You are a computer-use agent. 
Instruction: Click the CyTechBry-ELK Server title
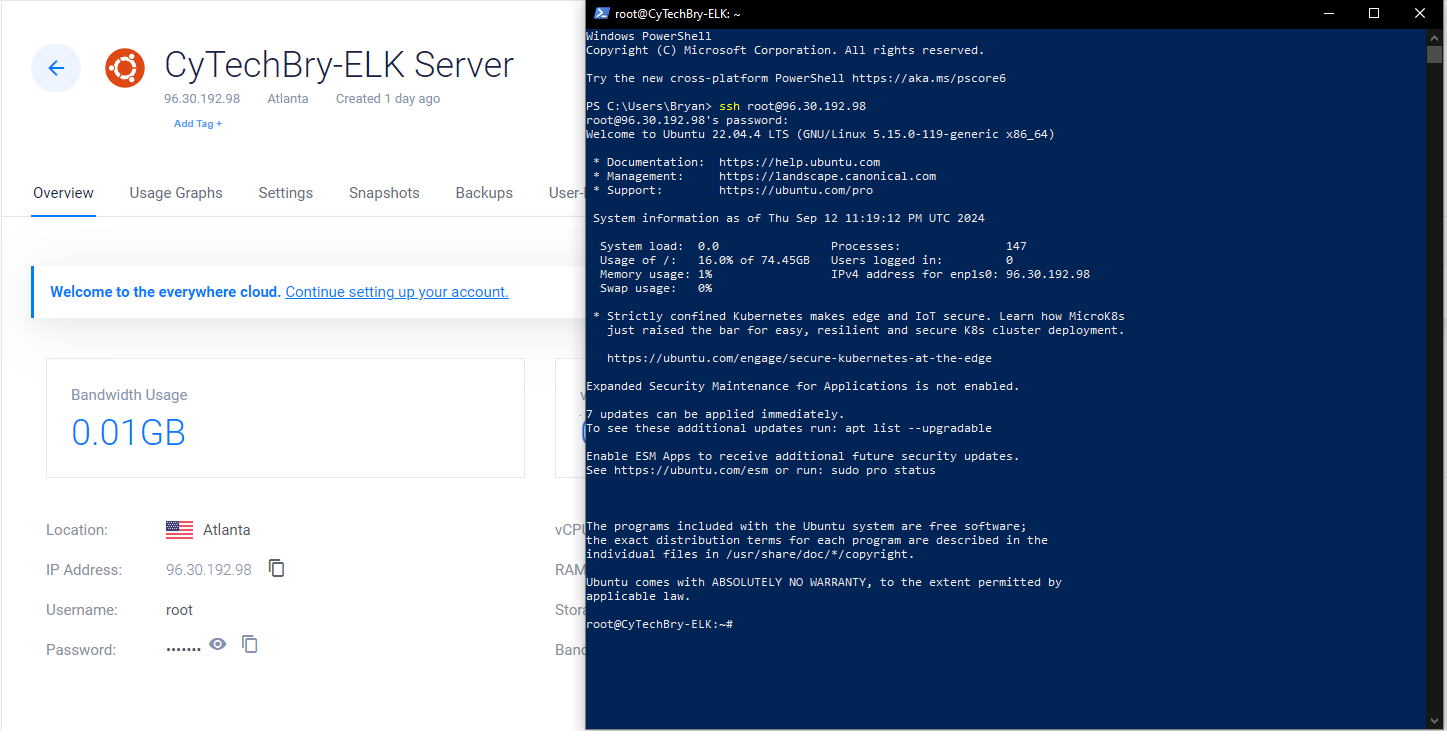tap(339, 65)
